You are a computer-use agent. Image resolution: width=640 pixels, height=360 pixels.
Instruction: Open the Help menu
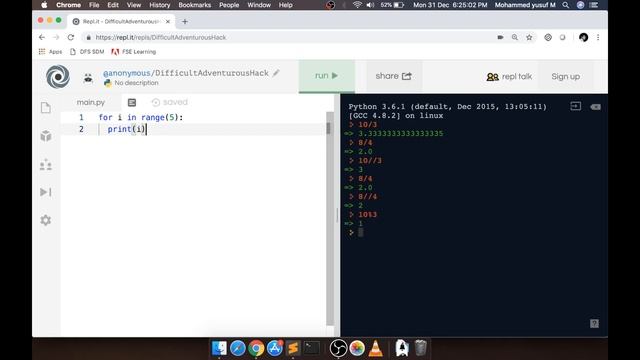pos(285,5)
